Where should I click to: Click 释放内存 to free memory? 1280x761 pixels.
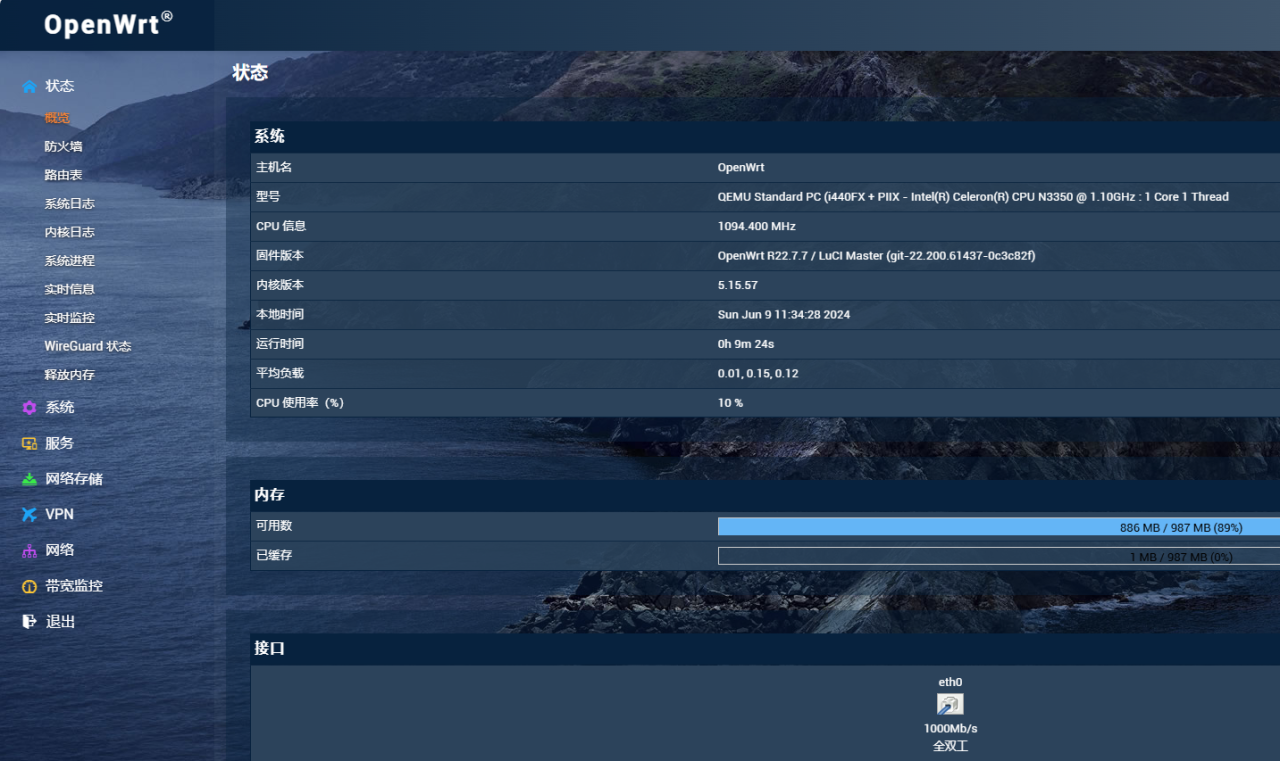pyautogui.click(x=69, y=375)
